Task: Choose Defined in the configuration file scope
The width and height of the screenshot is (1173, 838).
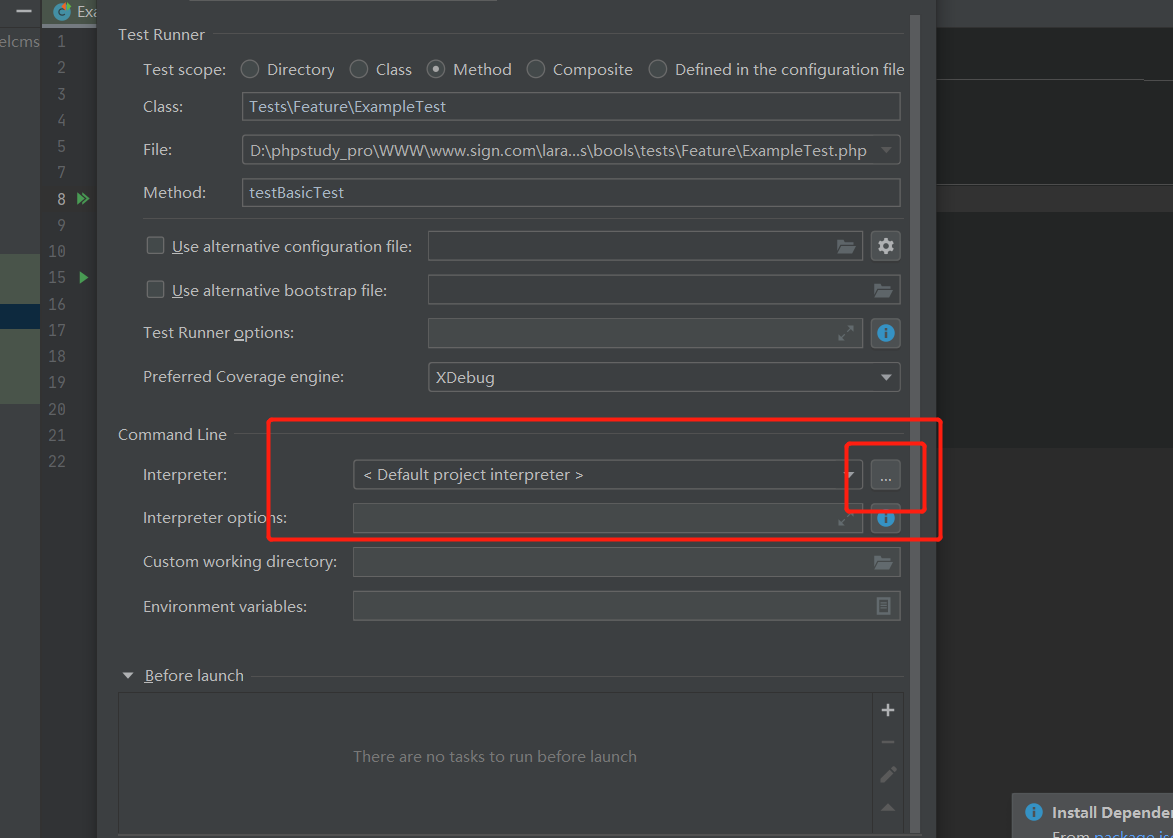Action: coord(658,70)
